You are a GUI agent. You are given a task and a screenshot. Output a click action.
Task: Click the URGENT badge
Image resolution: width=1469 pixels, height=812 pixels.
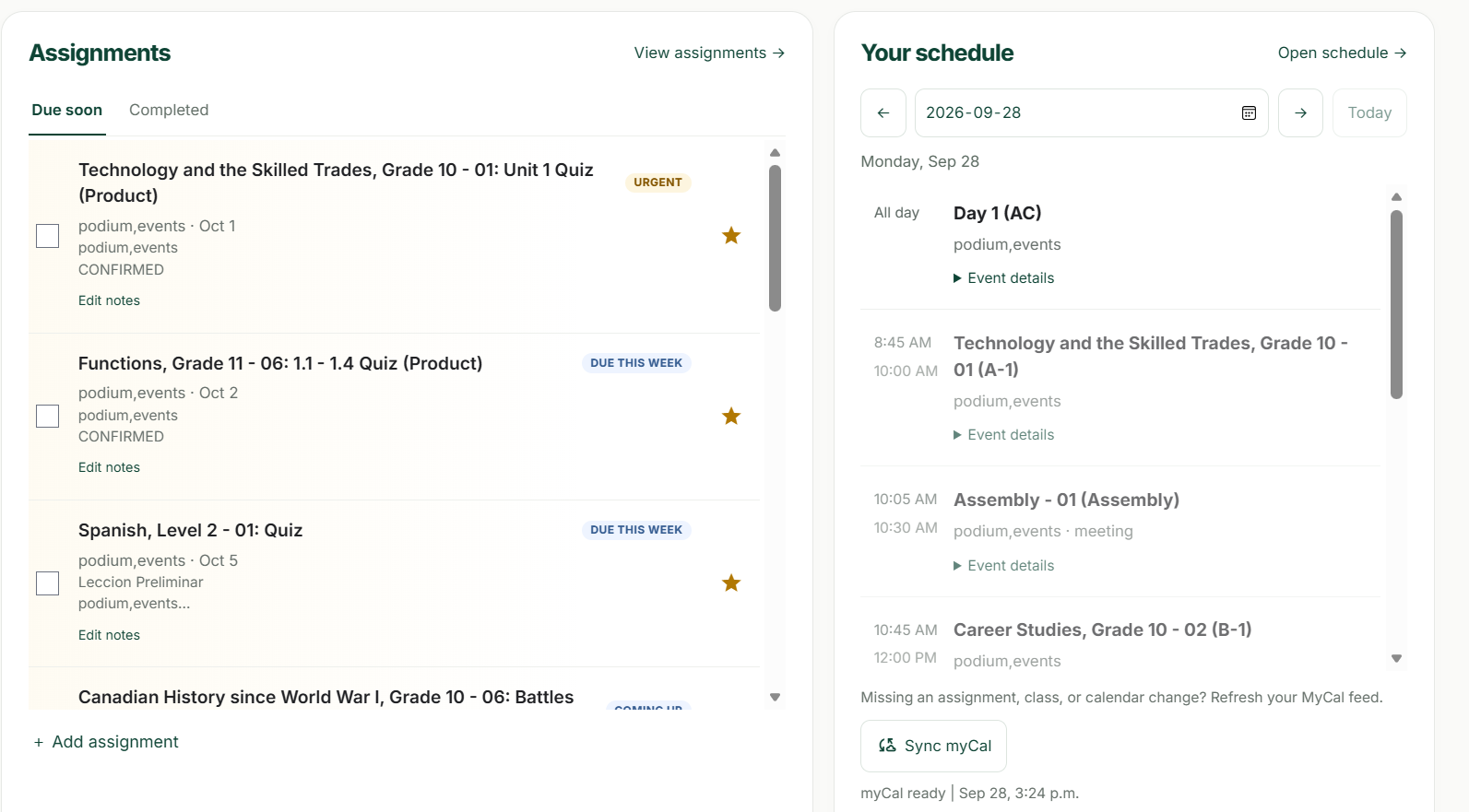657,182
